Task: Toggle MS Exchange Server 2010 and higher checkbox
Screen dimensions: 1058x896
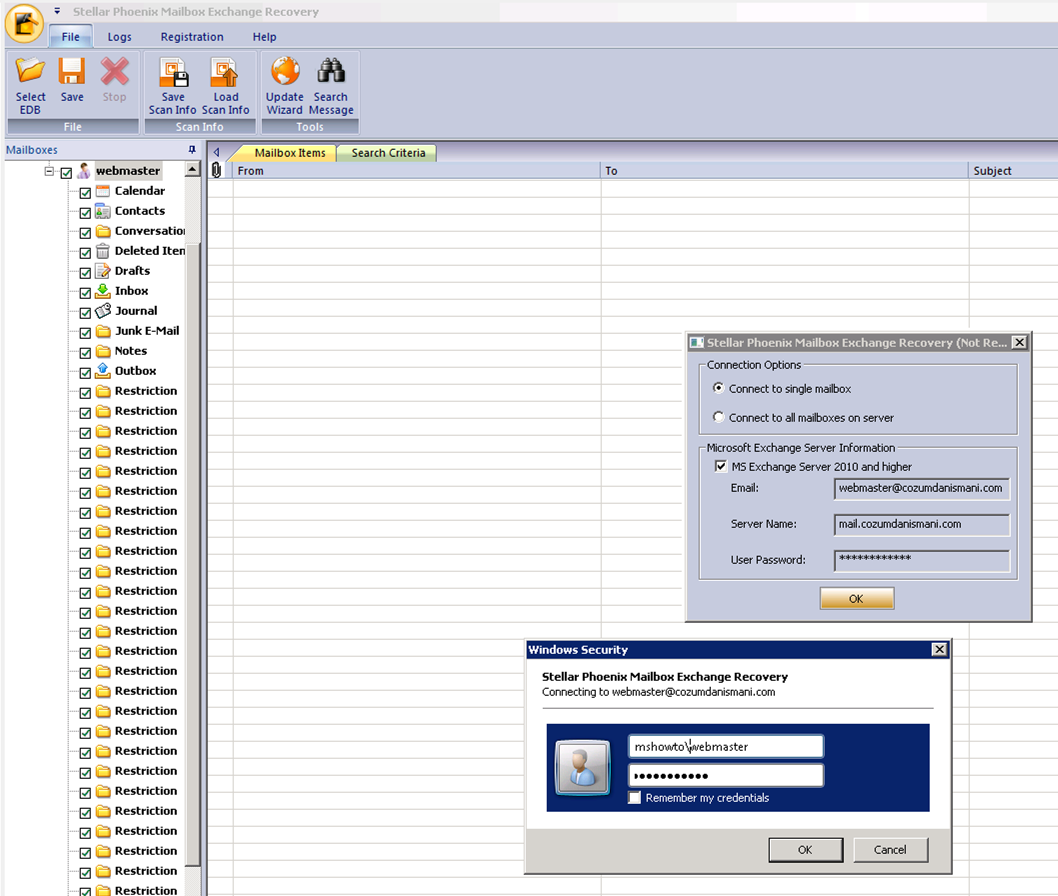Action: coord(721,466)
